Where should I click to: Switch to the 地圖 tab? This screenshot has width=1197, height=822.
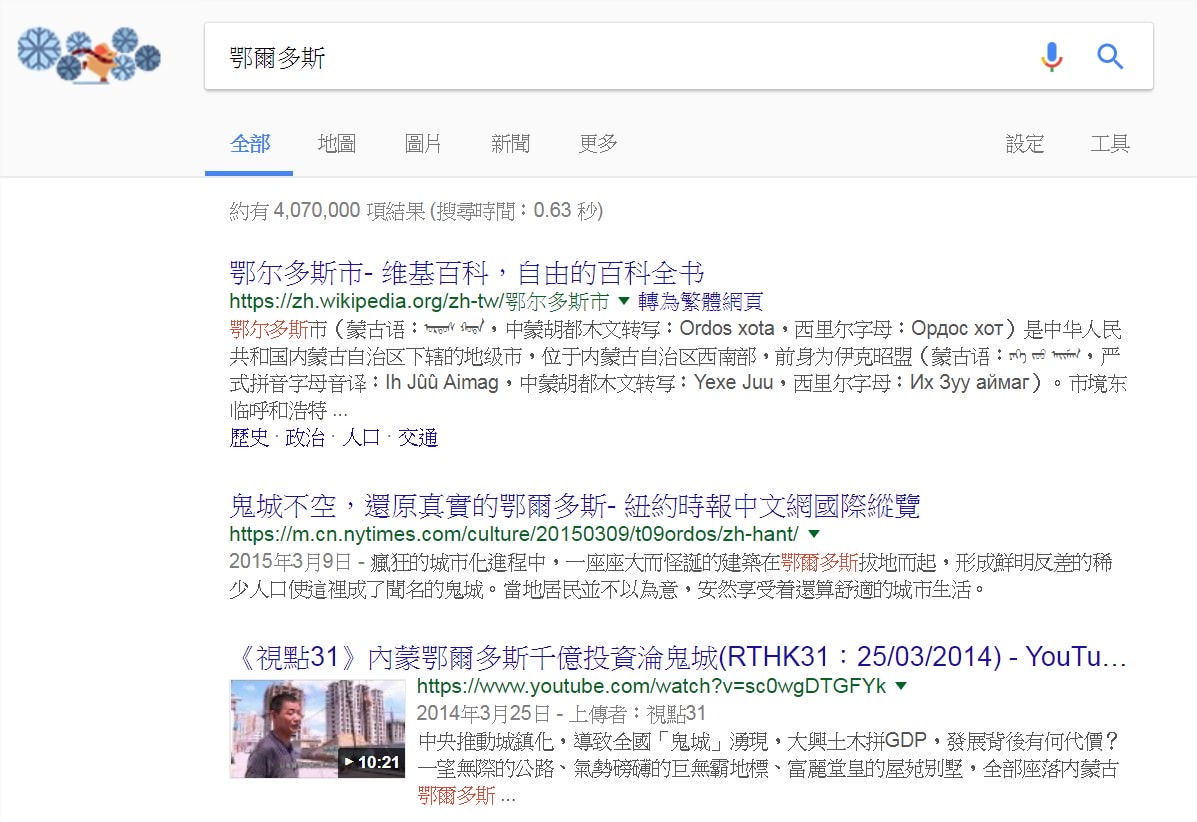336,144
